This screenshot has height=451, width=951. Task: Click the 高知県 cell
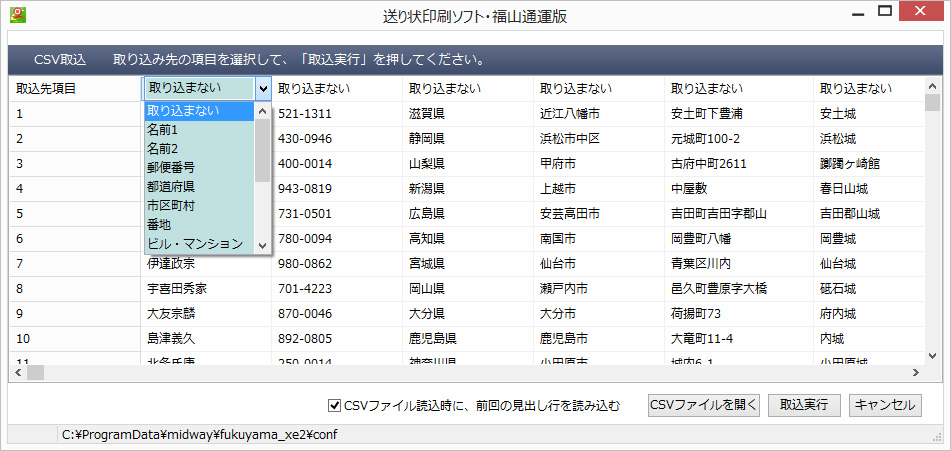click(468, 238)
